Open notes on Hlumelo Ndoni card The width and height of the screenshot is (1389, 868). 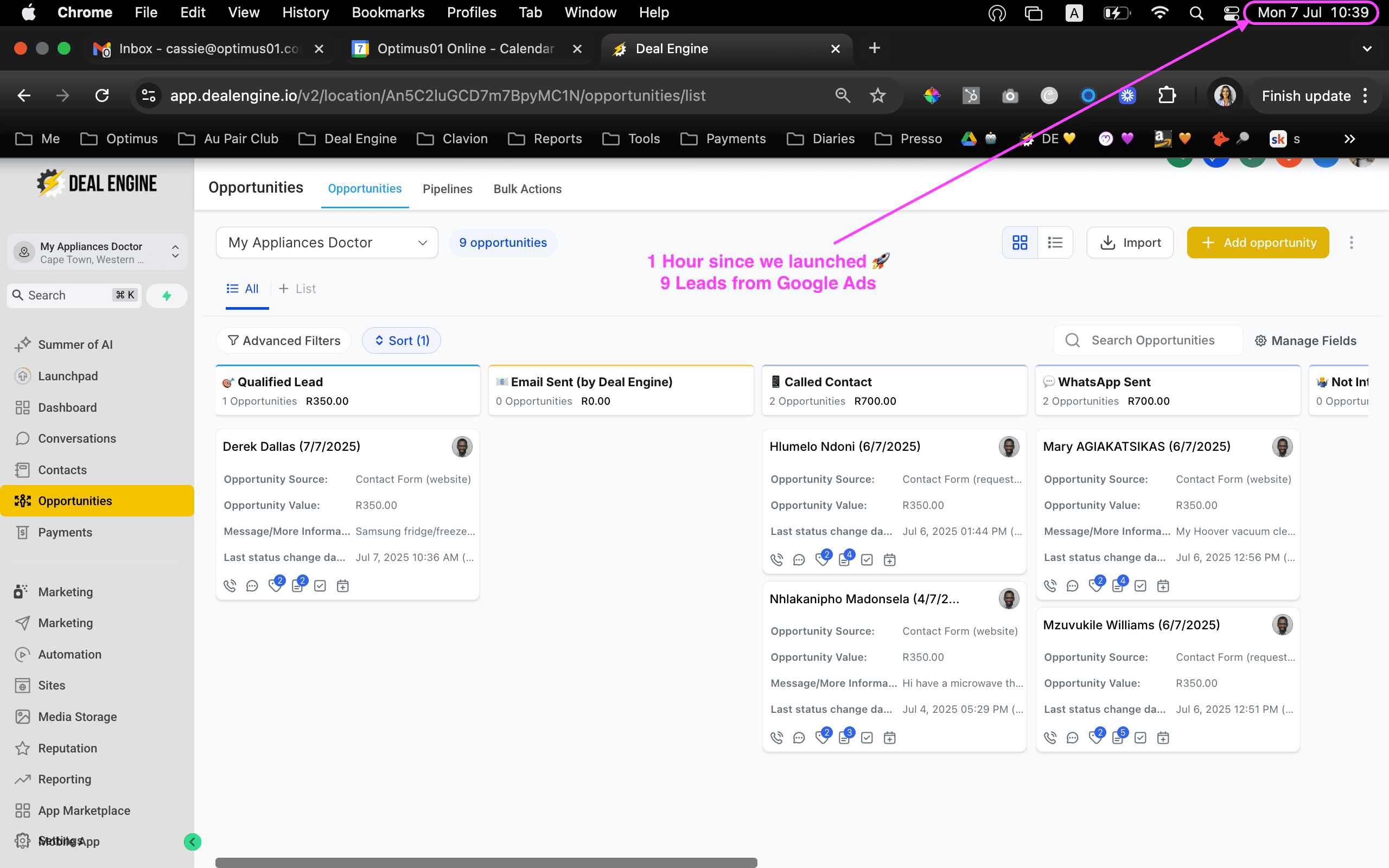[845, 559]
